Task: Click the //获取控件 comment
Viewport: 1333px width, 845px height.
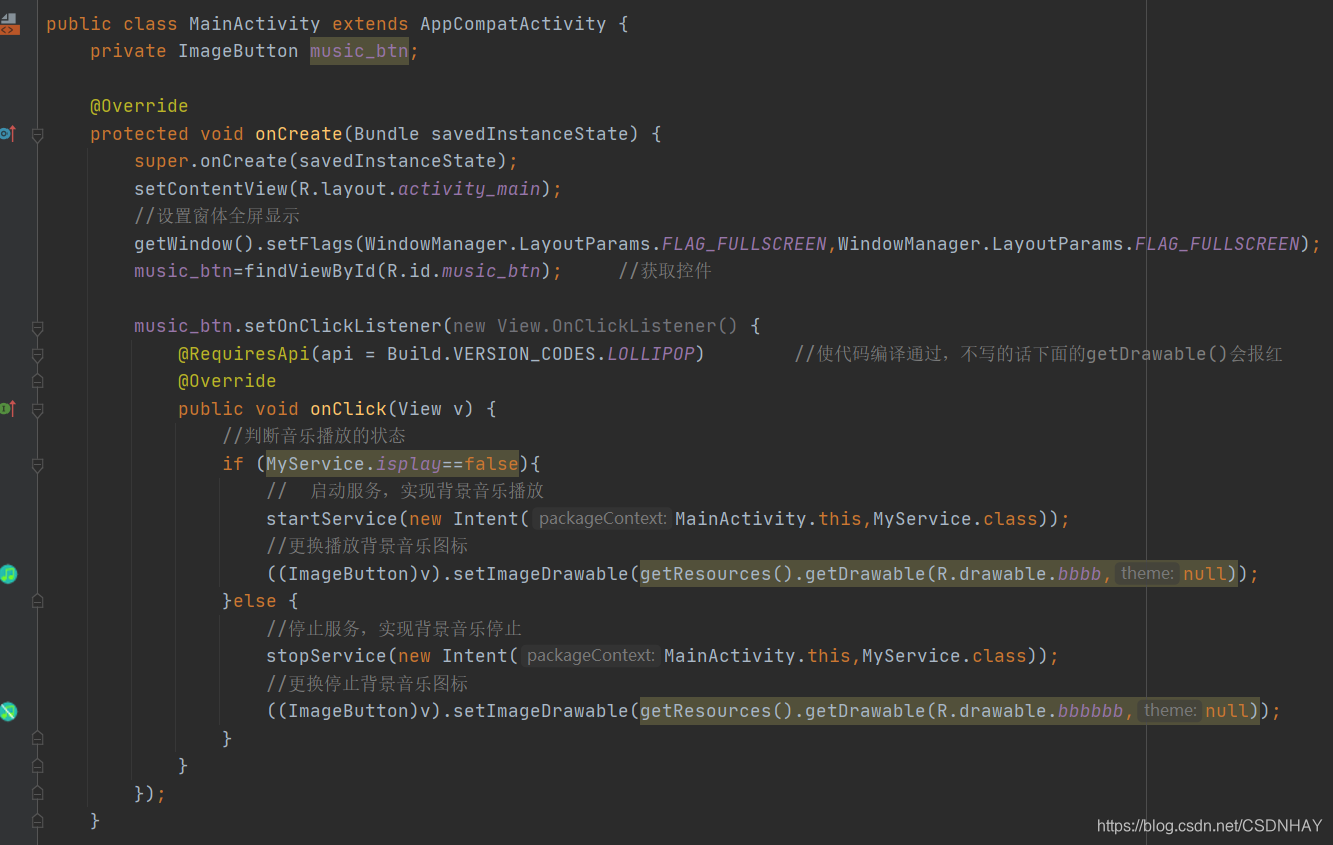Action: tap(665, 271)
